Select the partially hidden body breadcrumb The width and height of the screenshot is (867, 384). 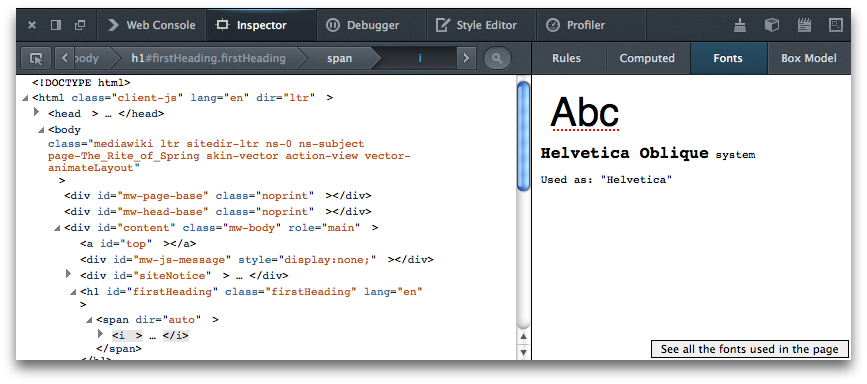[x=87, y=58]
